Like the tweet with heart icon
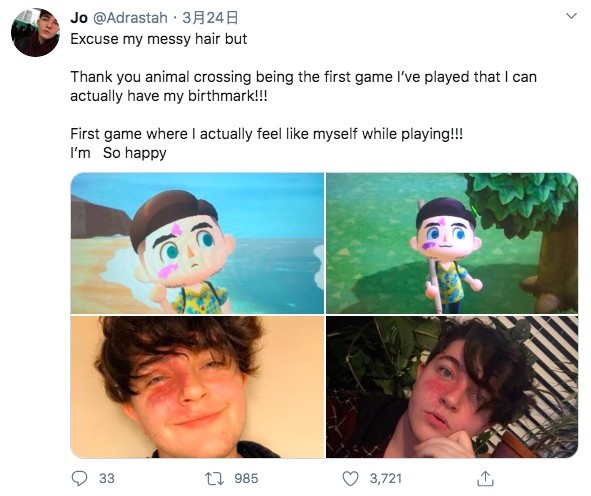Viewport: 591px width, 496px height. point(350,479)
